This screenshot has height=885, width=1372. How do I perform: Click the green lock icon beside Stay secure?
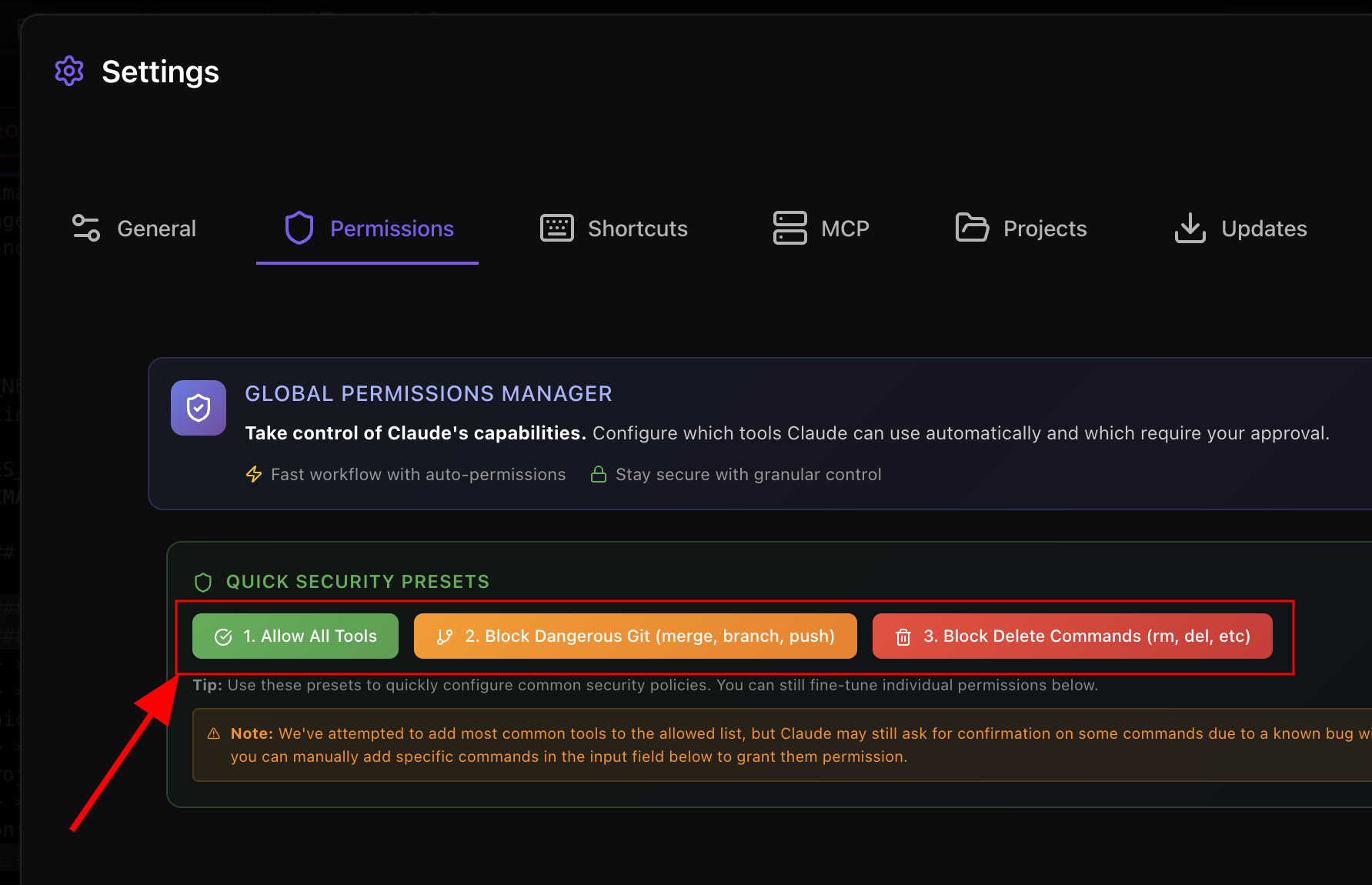(x=599, y=474)
